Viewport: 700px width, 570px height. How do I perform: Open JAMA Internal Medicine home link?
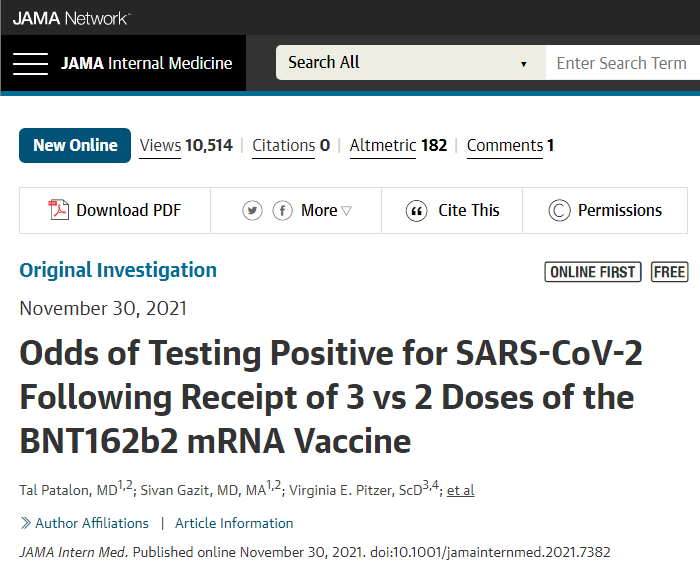click(146, 63)
